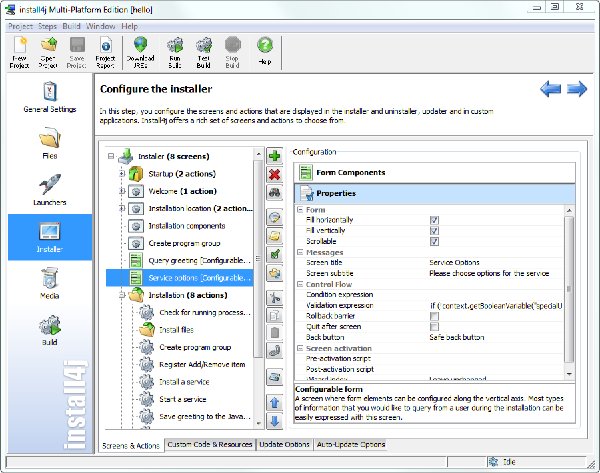
Task: Go to the Build step in sidebar
Action: coord(50,330)
